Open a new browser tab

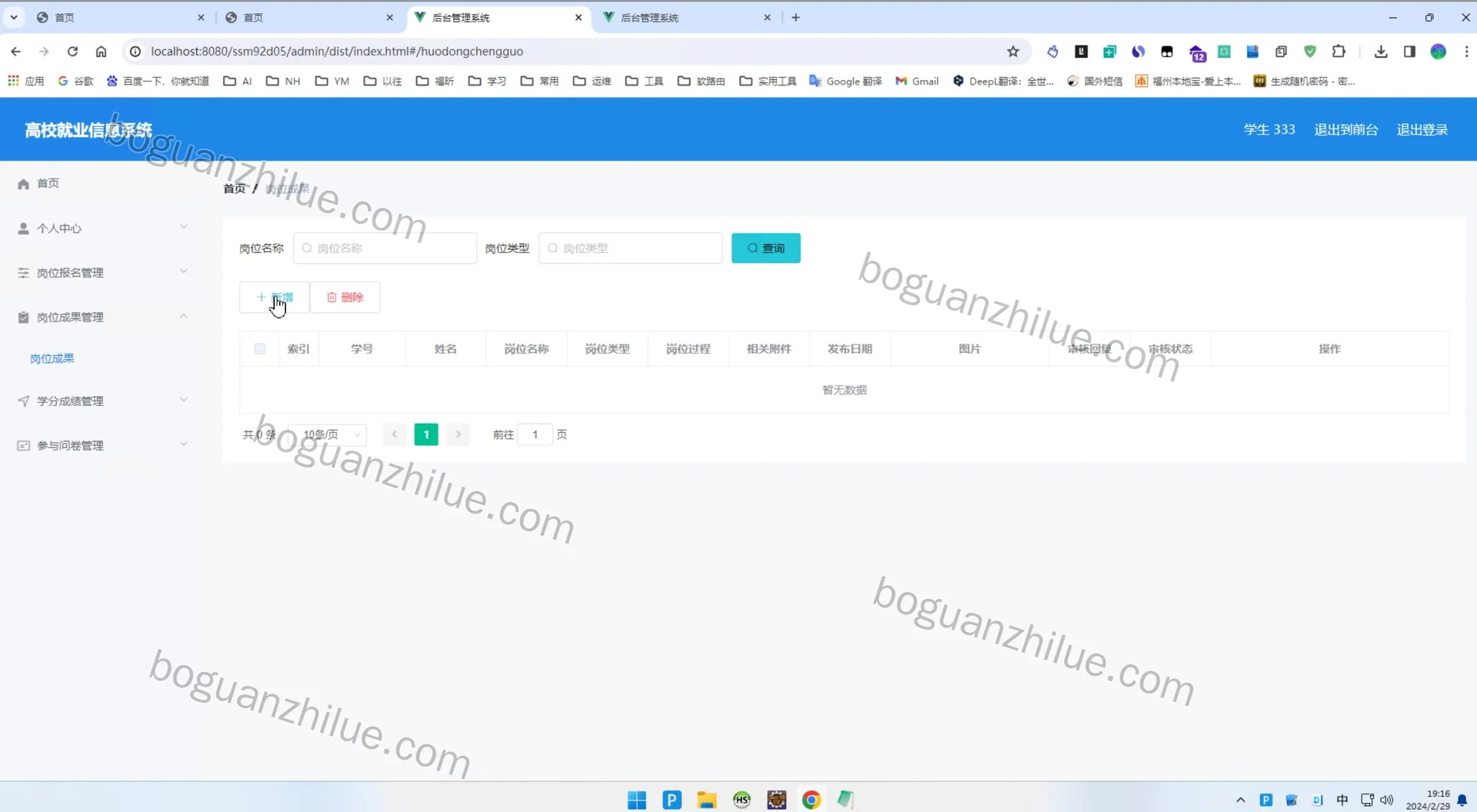[x=795, y=17]
